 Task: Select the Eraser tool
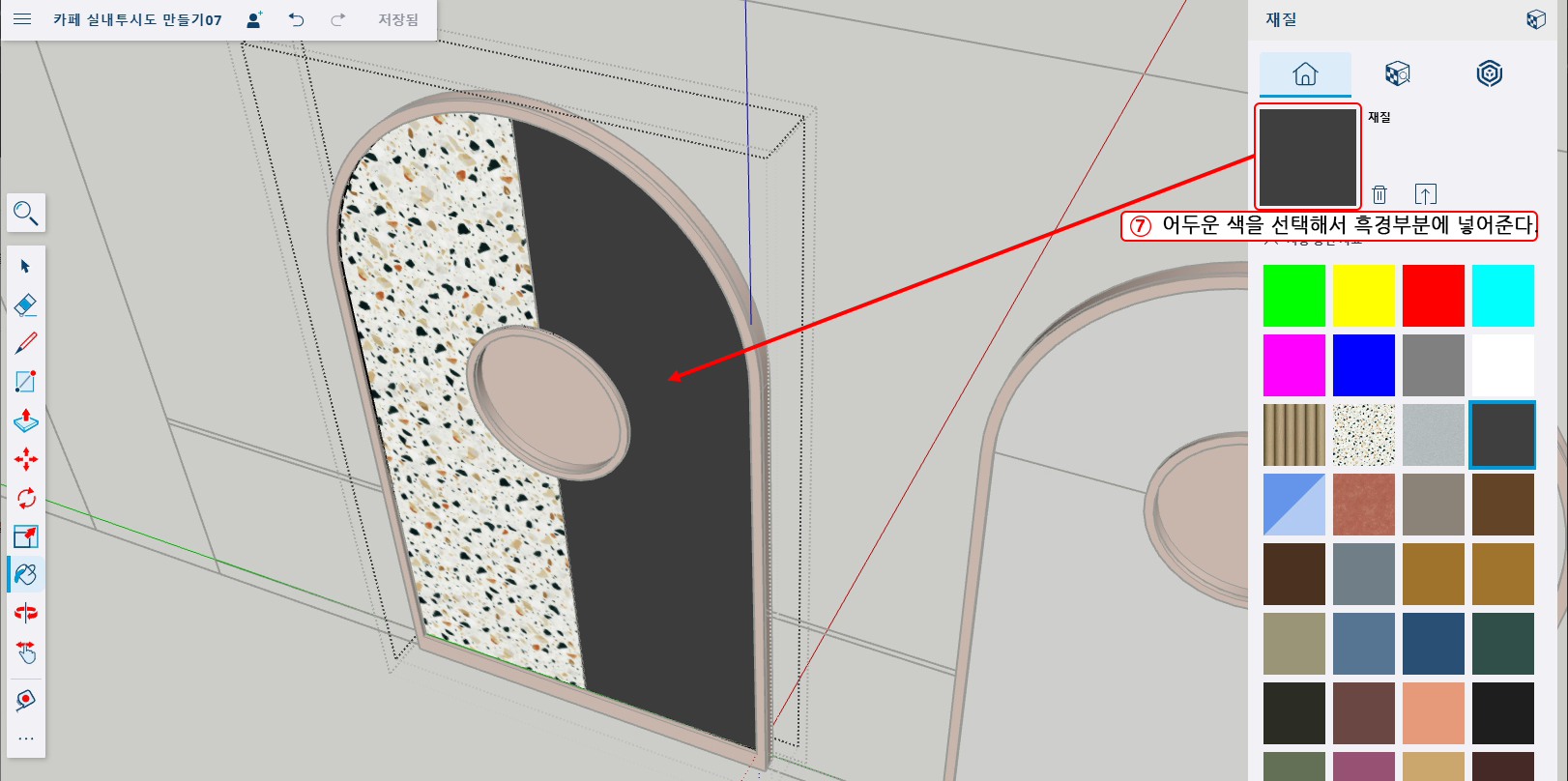[26, 304]
